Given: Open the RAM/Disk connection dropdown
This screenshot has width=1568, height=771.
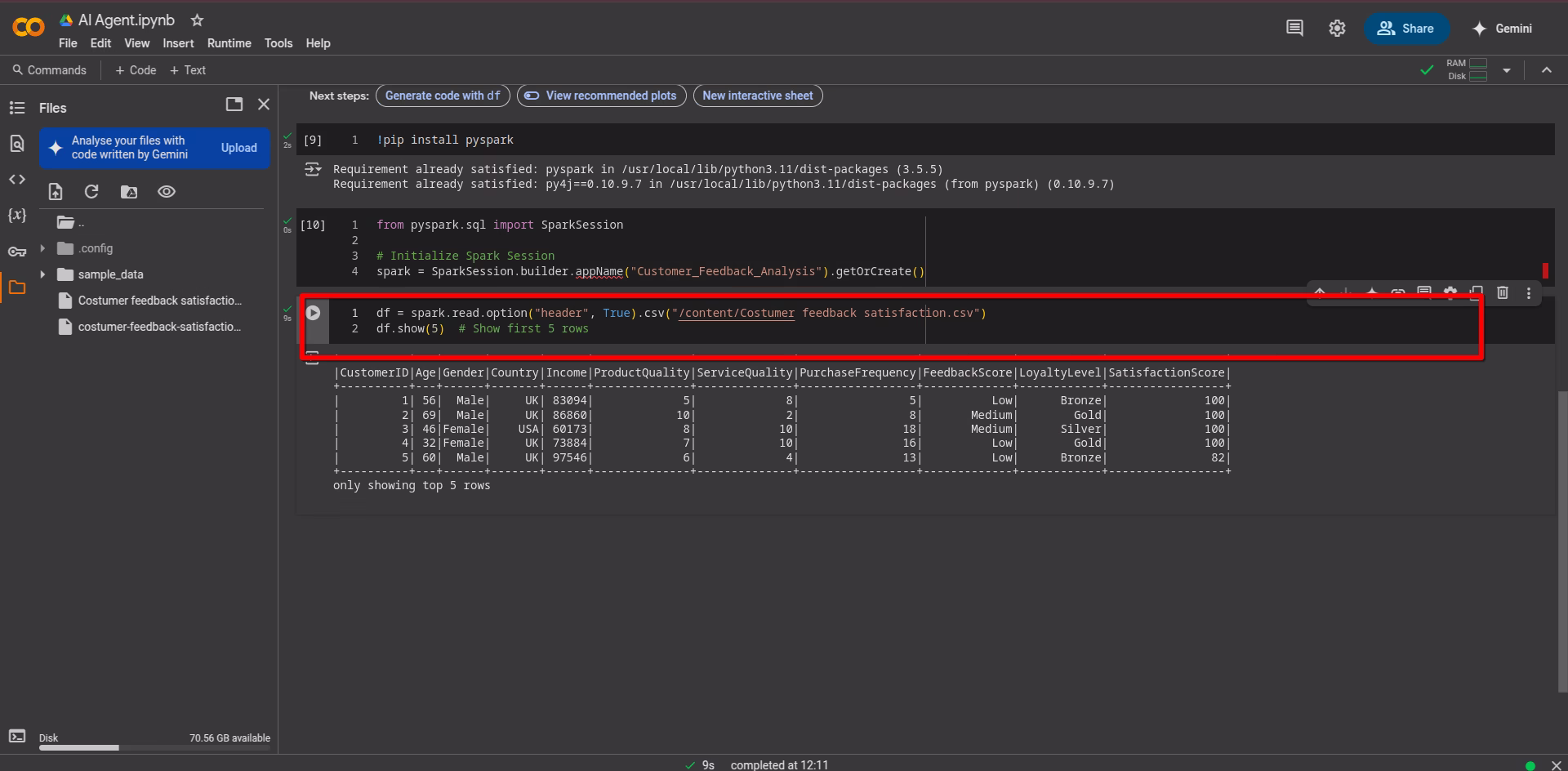Looking at the screenshot, I should pos(1507,70).
